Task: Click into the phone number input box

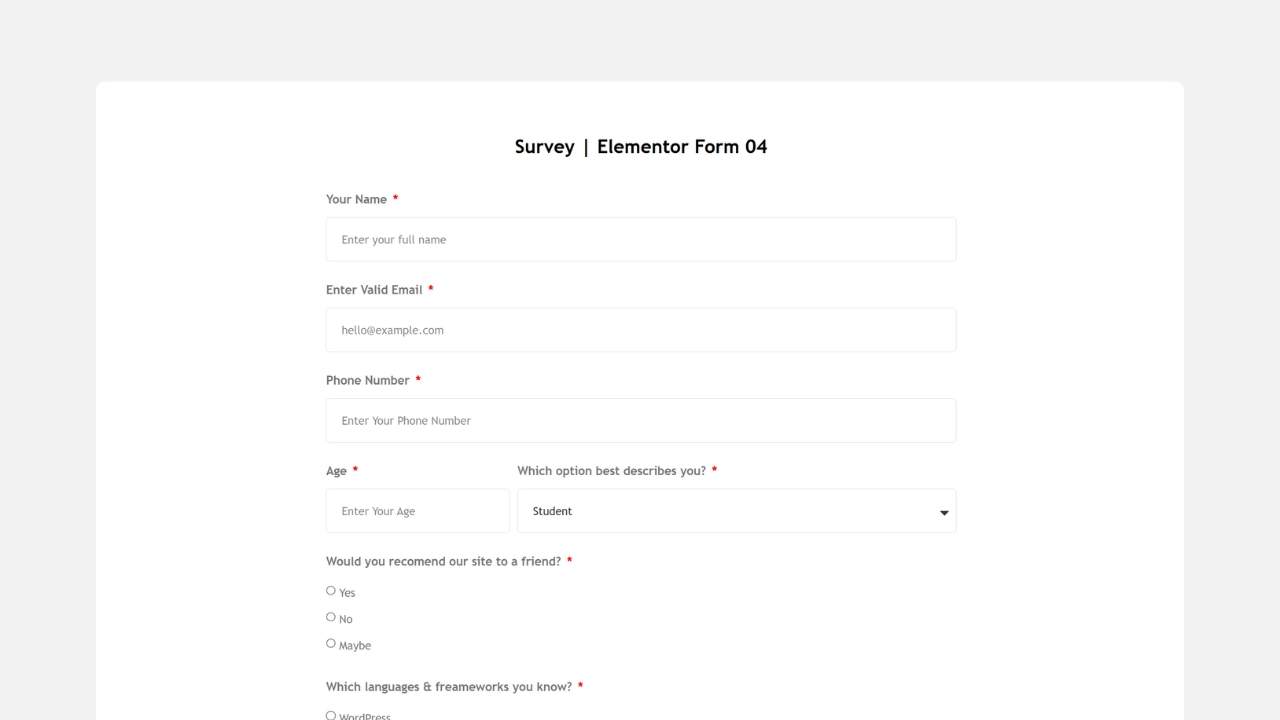Action: (x=640, y=421)
